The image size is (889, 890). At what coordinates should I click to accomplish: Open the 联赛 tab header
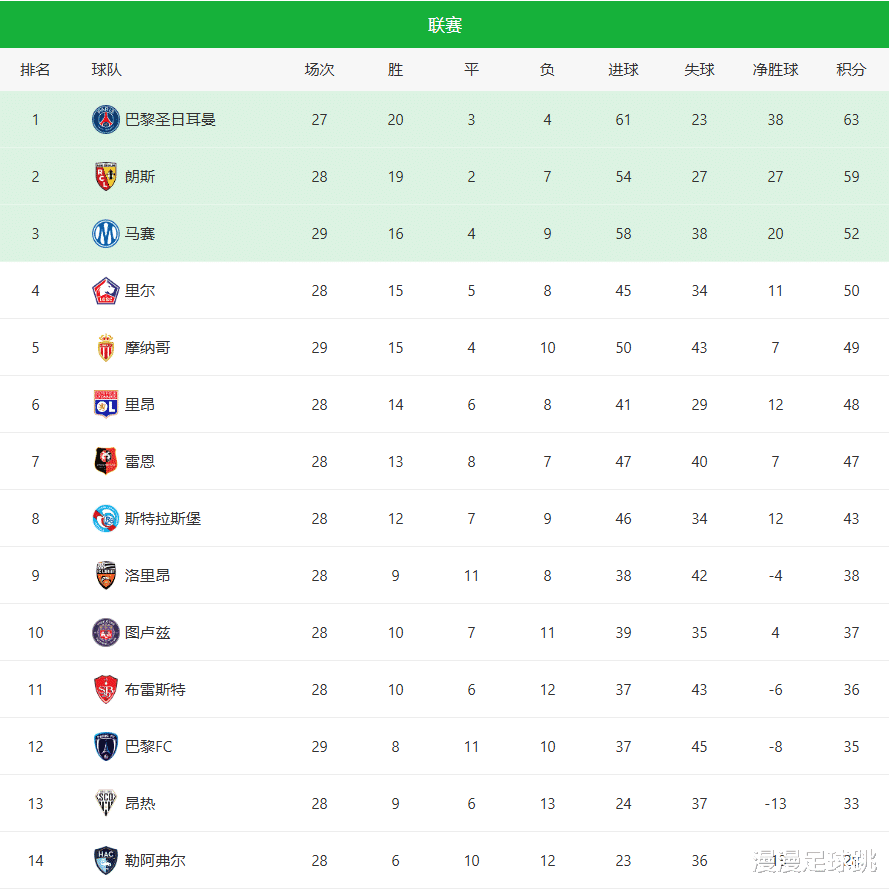point(445,25)
